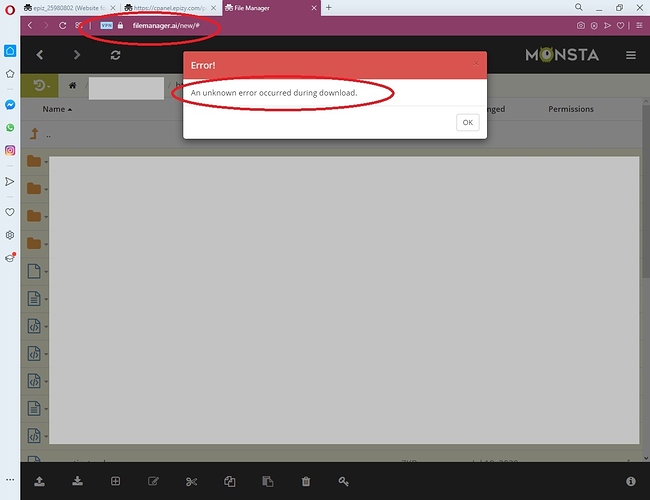Refresh the Monsta file listing
The height and width of the screenshot is (500, 650).
click(115, 55)
